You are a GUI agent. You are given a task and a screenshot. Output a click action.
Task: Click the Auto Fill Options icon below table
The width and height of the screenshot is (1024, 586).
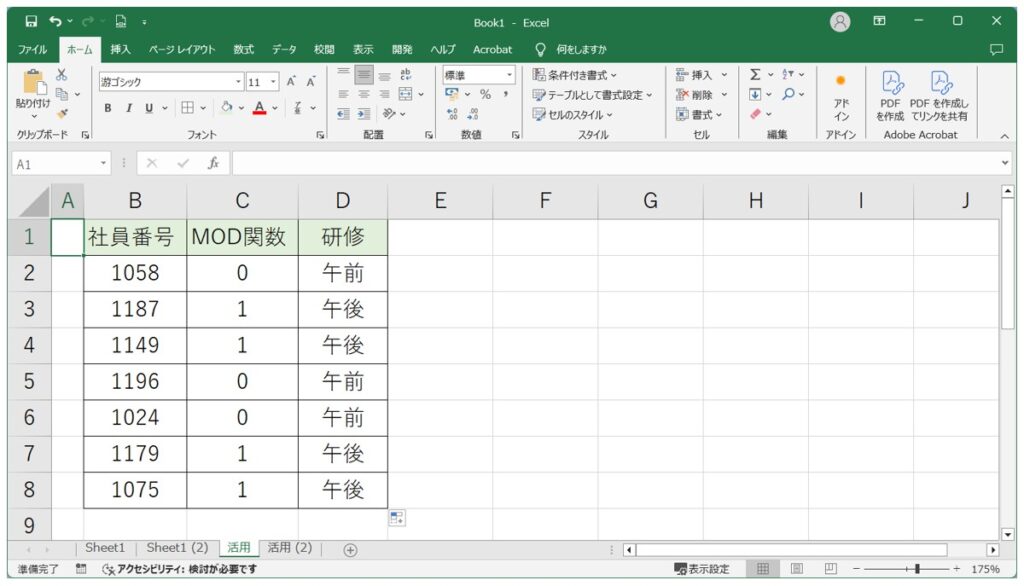(397, 518)
